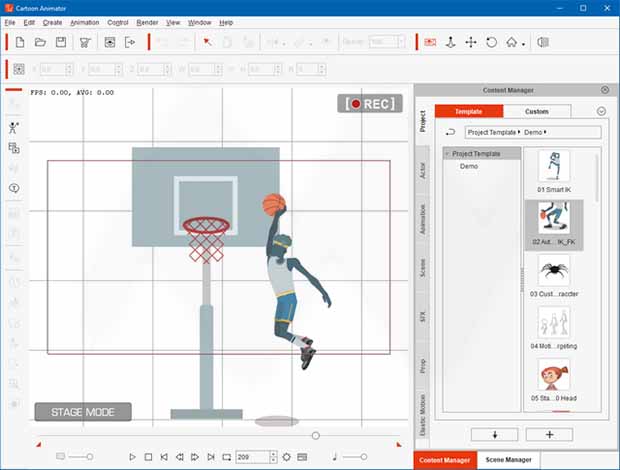Open a project with the folder icon
Image resolution: width=620 pixels, height=470 pixels.
[x=41, y=42]
